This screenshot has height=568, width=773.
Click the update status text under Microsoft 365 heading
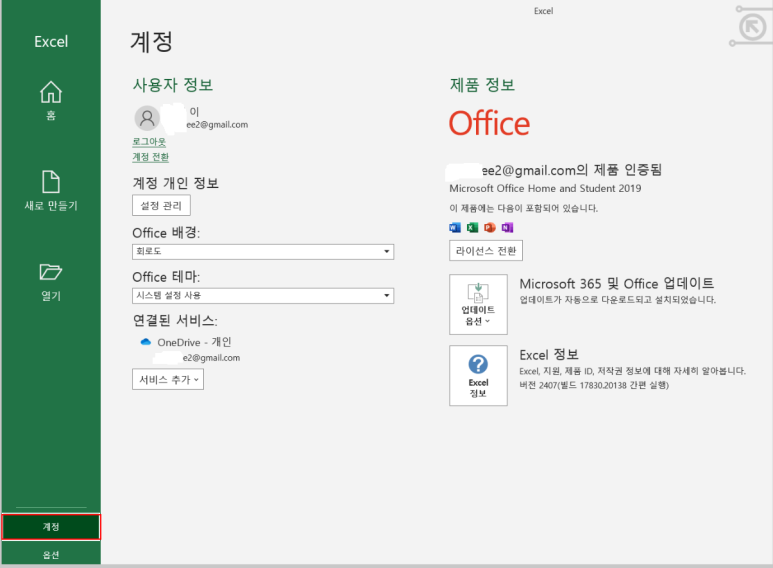click(618, 300)
